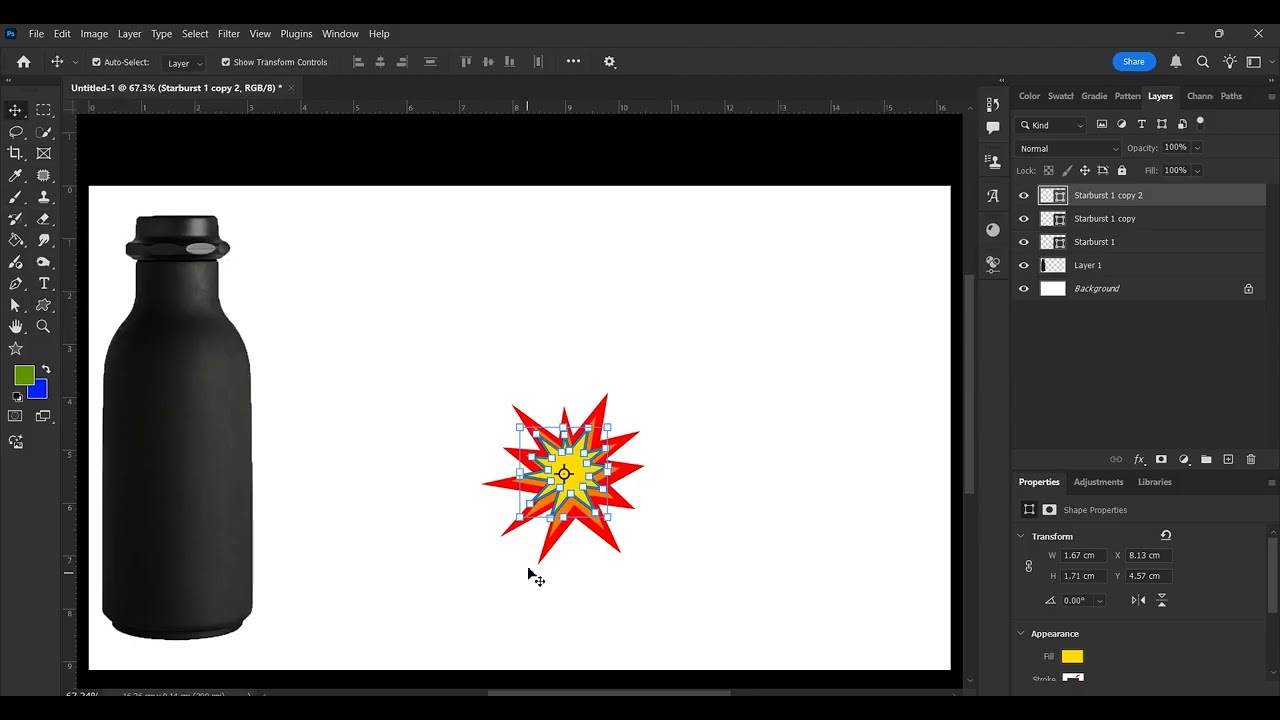Switch to the Adjustments tab
The width and height of the screenshot is (1280, 720).
[1098, 482]
